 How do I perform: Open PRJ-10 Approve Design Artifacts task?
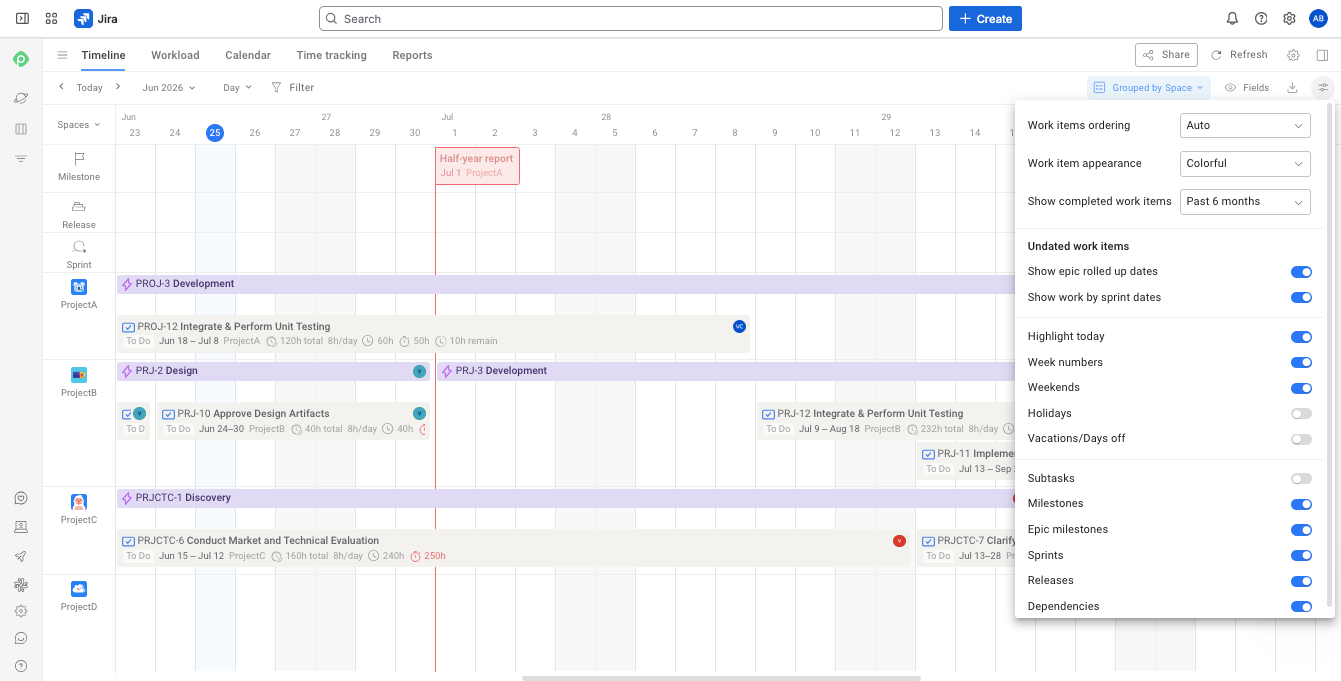click(293, 421)
